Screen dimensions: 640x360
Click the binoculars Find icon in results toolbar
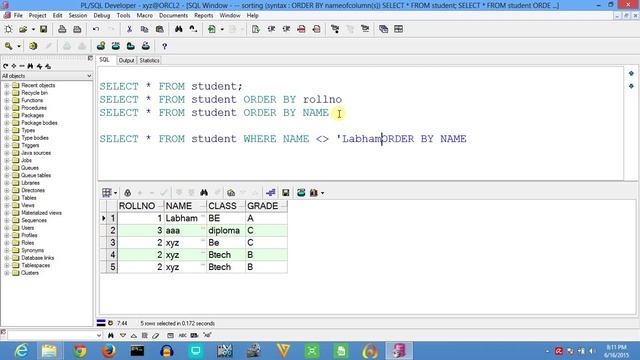tap(204, 193)
